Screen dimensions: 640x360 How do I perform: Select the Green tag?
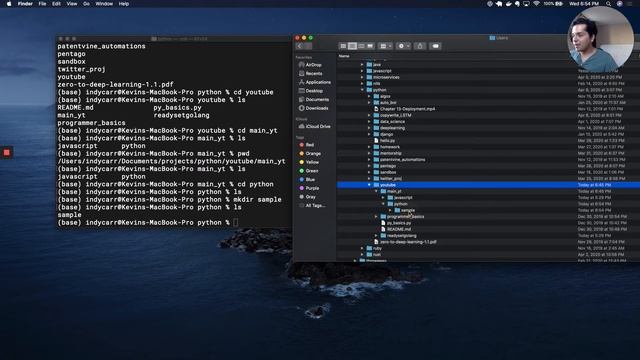(309, 171)
